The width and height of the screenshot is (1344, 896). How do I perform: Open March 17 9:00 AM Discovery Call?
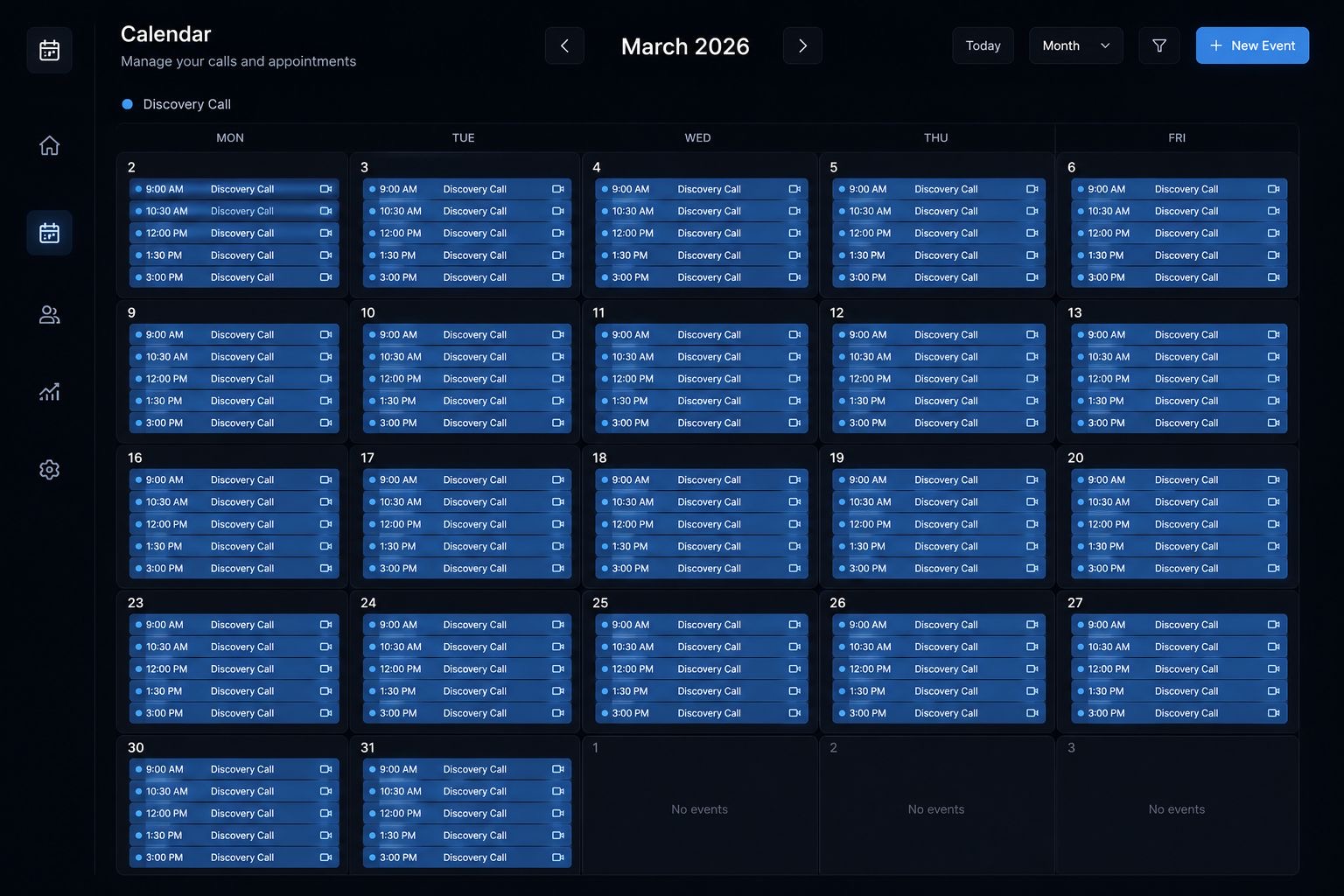[467, 479]
